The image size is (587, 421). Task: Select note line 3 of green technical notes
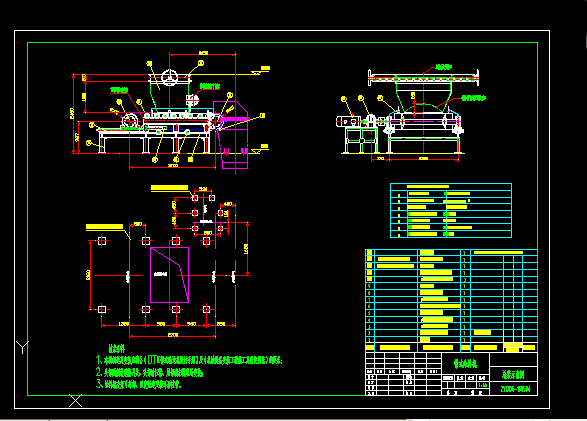(x=139, y=384)
